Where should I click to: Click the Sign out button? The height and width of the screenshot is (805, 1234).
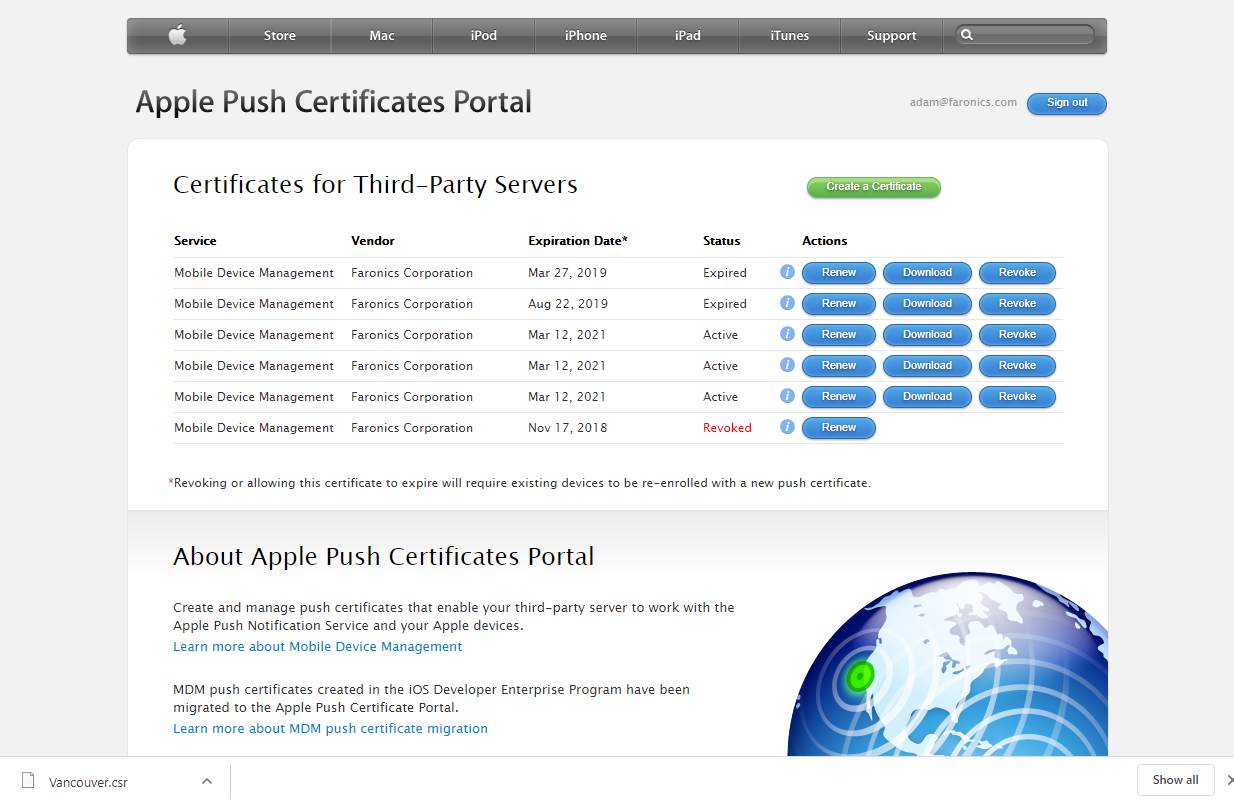(x=1067, y=103)
